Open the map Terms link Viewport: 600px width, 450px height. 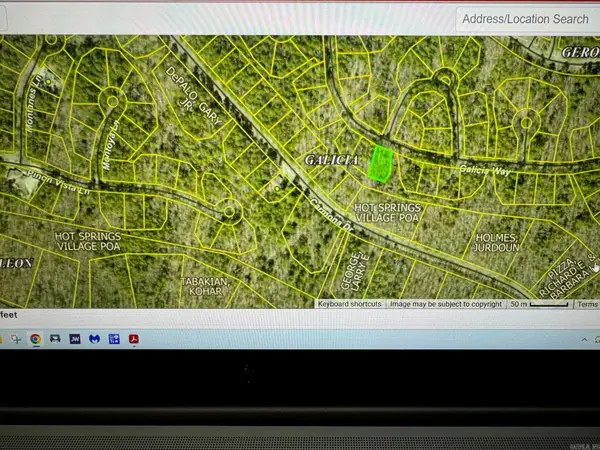click(x=587, y=303)
